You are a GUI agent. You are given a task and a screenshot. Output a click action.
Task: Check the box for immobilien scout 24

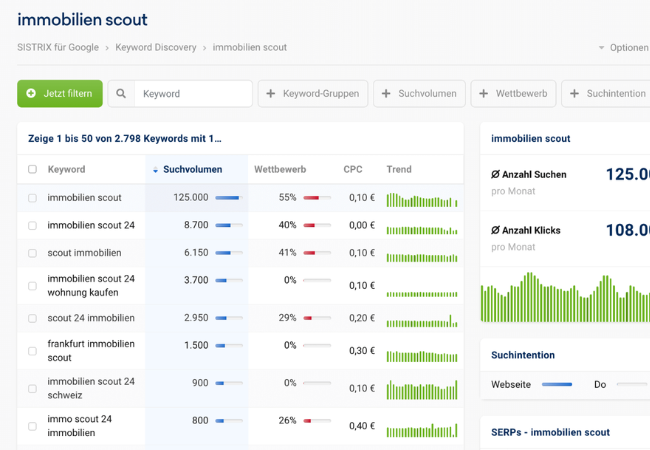(x=32, y=226)
